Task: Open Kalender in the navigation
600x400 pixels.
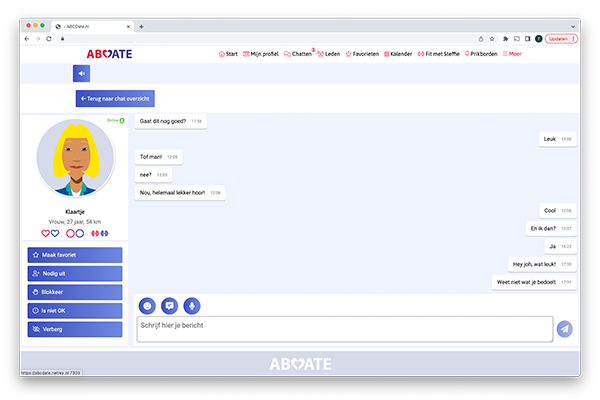Action: tap(398, 54)
